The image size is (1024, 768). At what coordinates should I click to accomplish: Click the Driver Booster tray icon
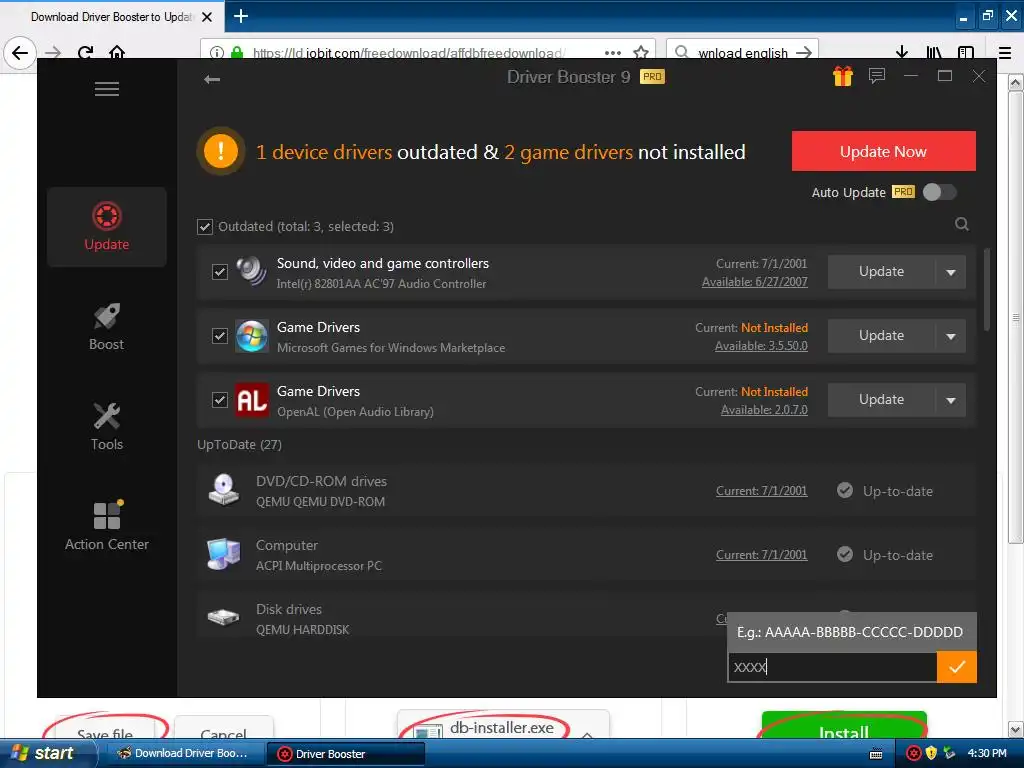[914, 754]
